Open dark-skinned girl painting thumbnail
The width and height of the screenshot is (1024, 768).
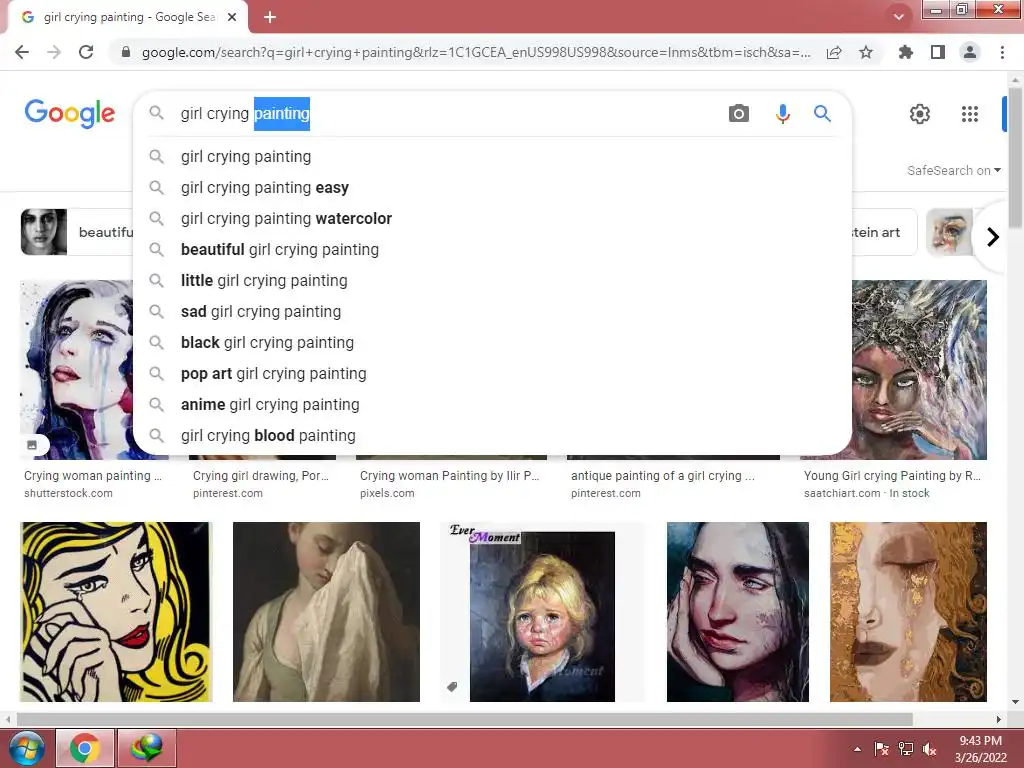920,370
